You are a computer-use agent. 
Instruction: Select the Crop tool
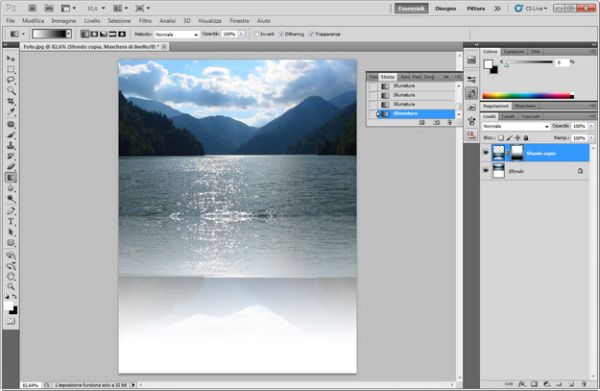11,102
